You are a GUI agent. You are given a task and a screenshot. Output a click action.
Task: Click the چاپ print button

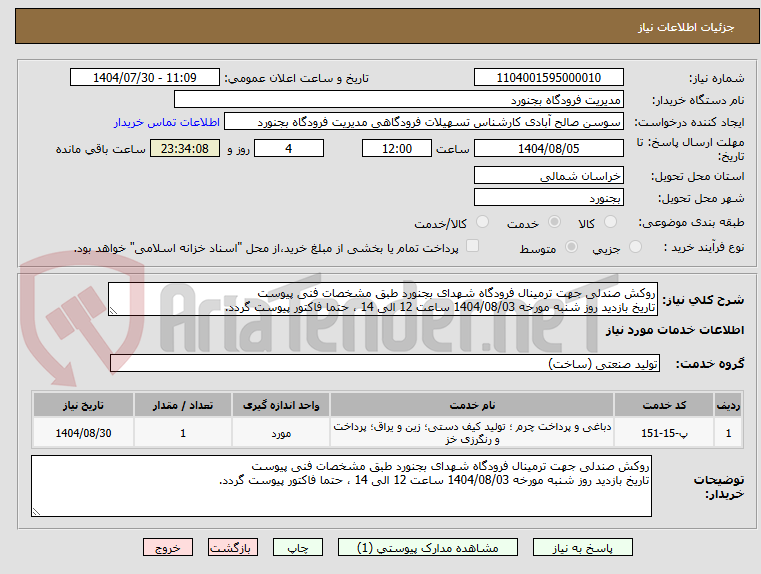298,547
